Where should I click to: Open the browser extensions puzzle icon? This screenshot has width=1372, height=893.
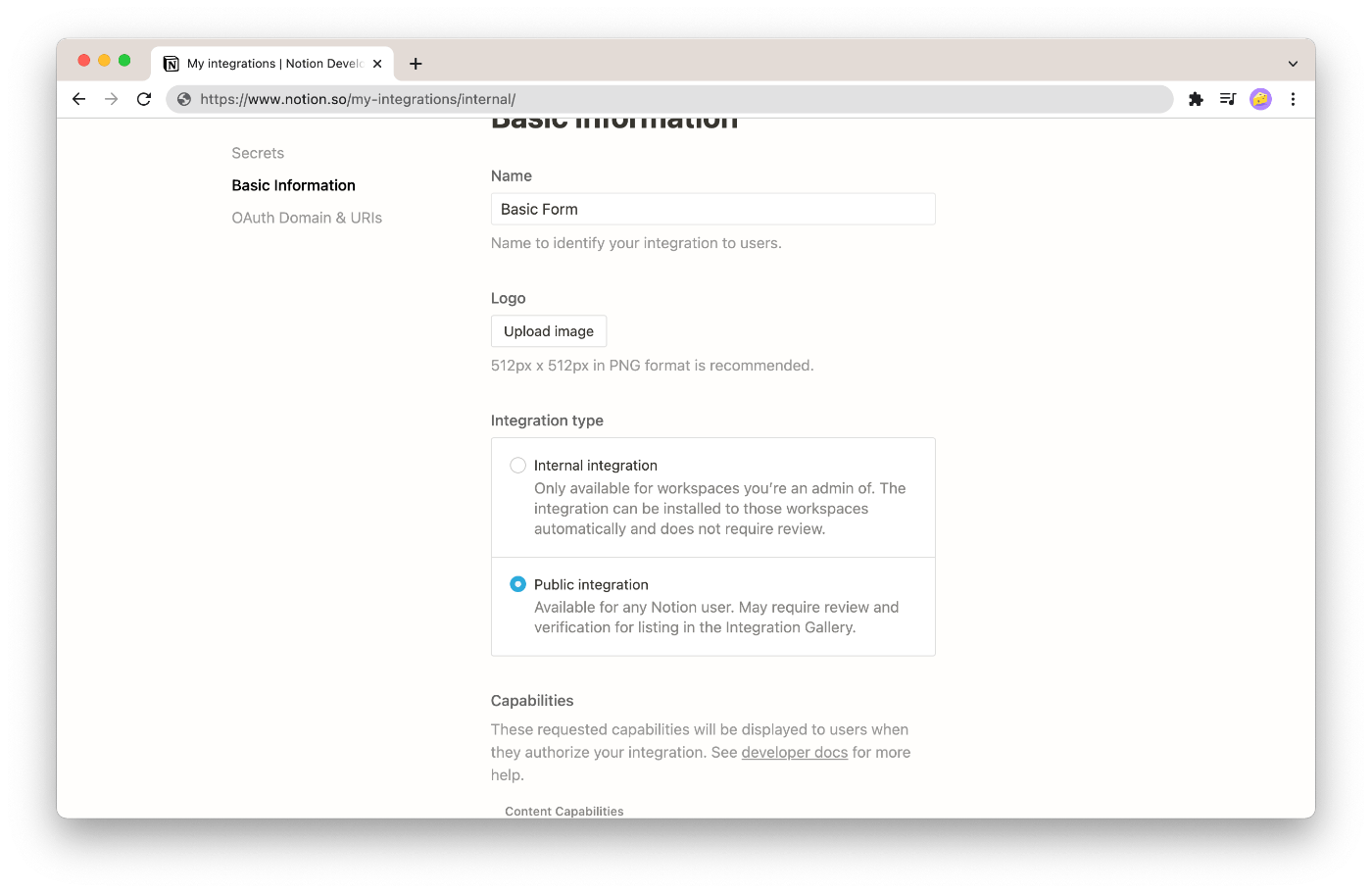[x=1196, y=99]
